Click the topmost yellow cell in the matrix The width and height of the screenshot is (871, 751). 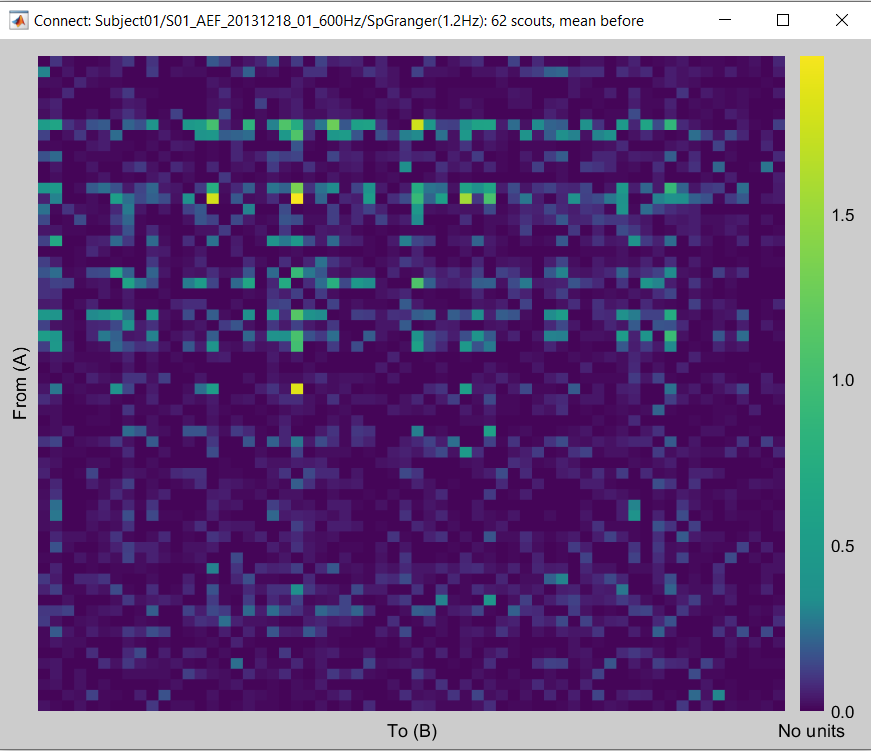tap(417, 124)
